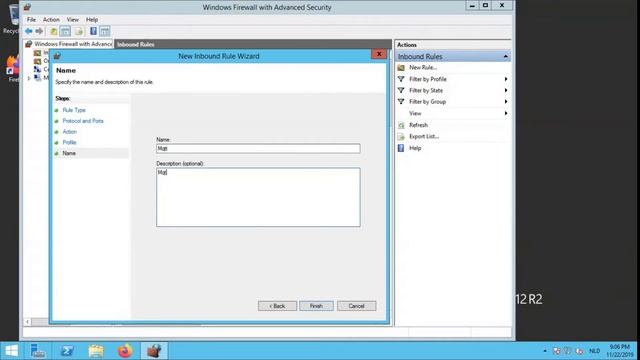Click the Connection Security Rules tree icon
The width and height of the screenshot is (640, 360).
(38, 69)
